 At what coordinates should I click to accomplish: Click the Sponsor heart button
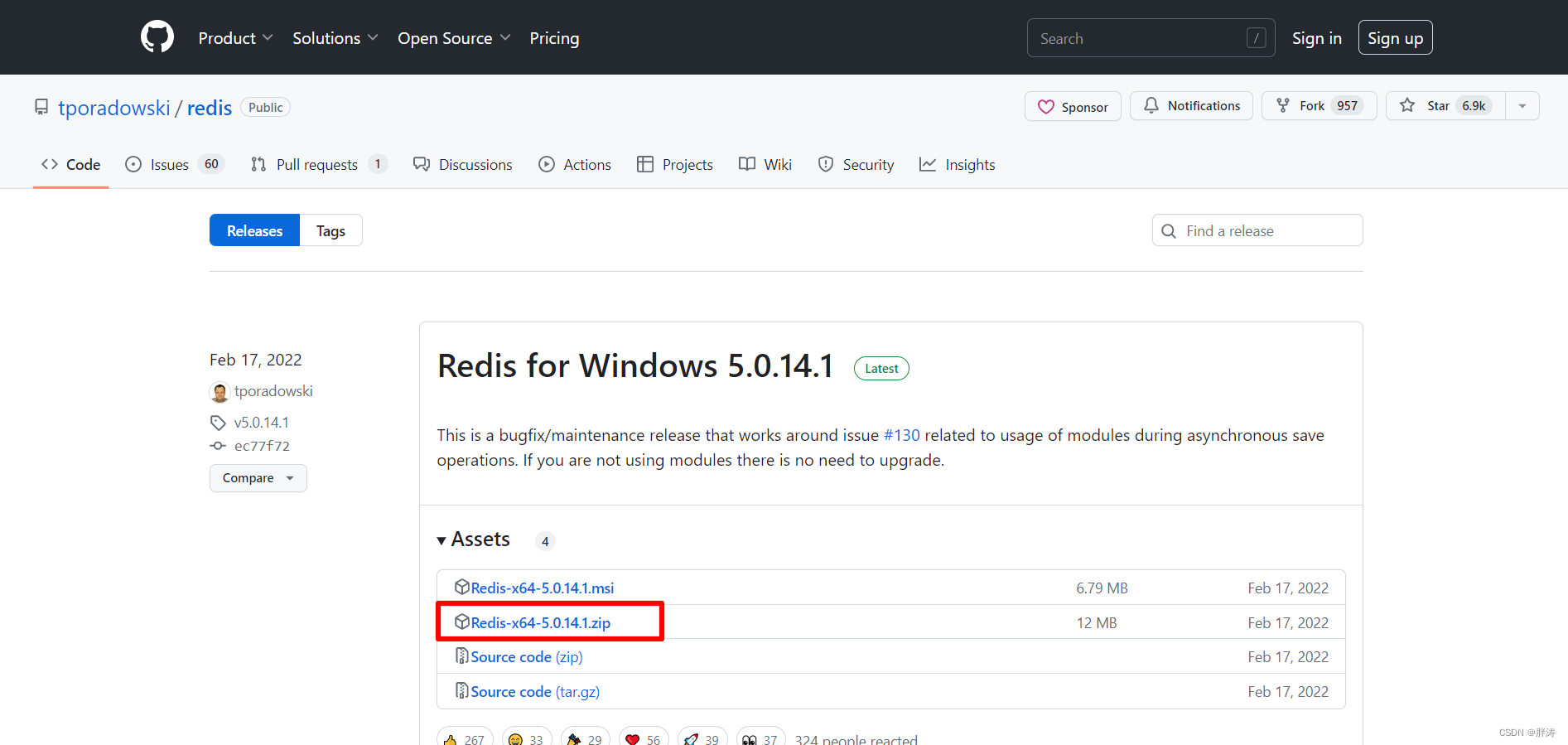[x=1073, y=107]
